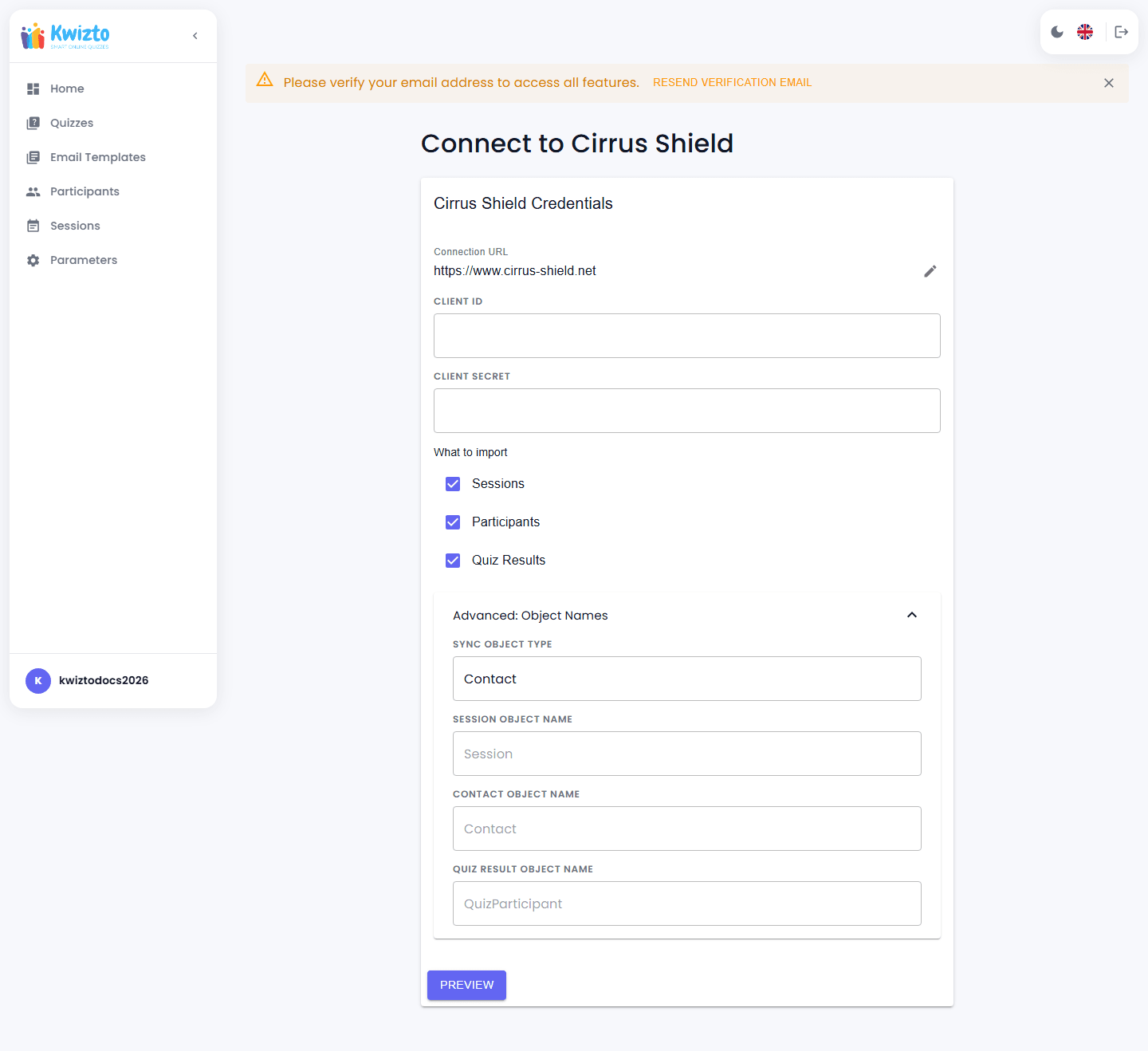Collapse the sidebar with the chevron

pyautogui.click(x=195, y=36)
